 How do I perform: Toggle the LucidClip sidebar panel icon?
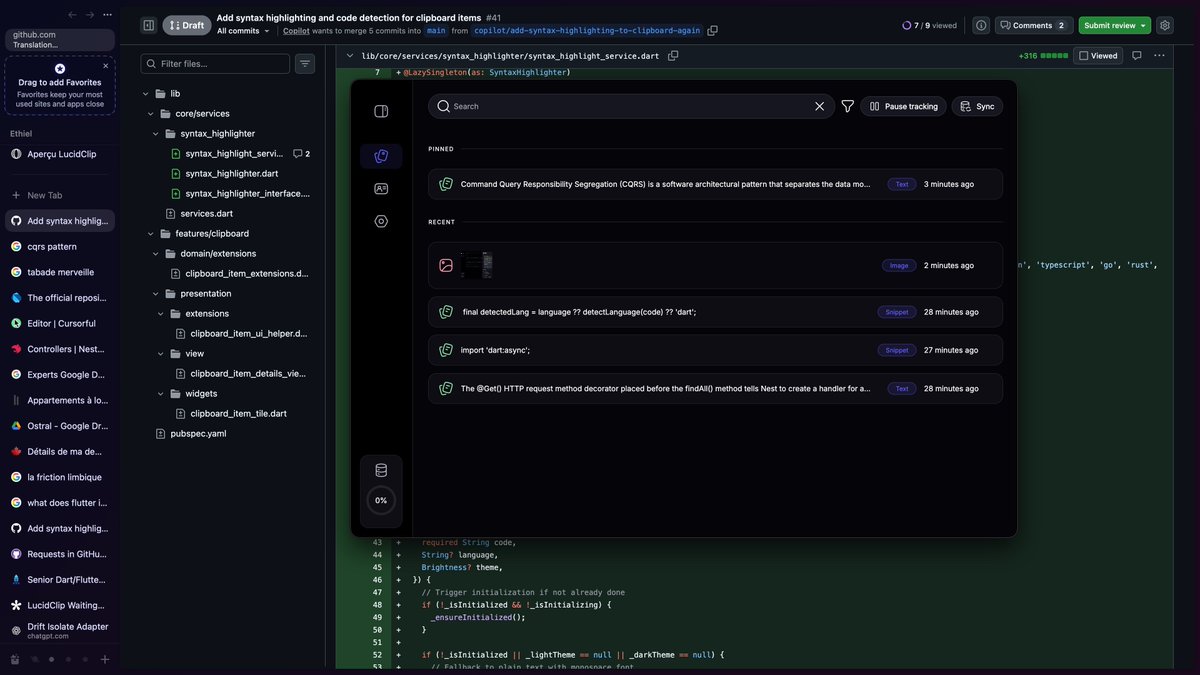click(381, 111)
